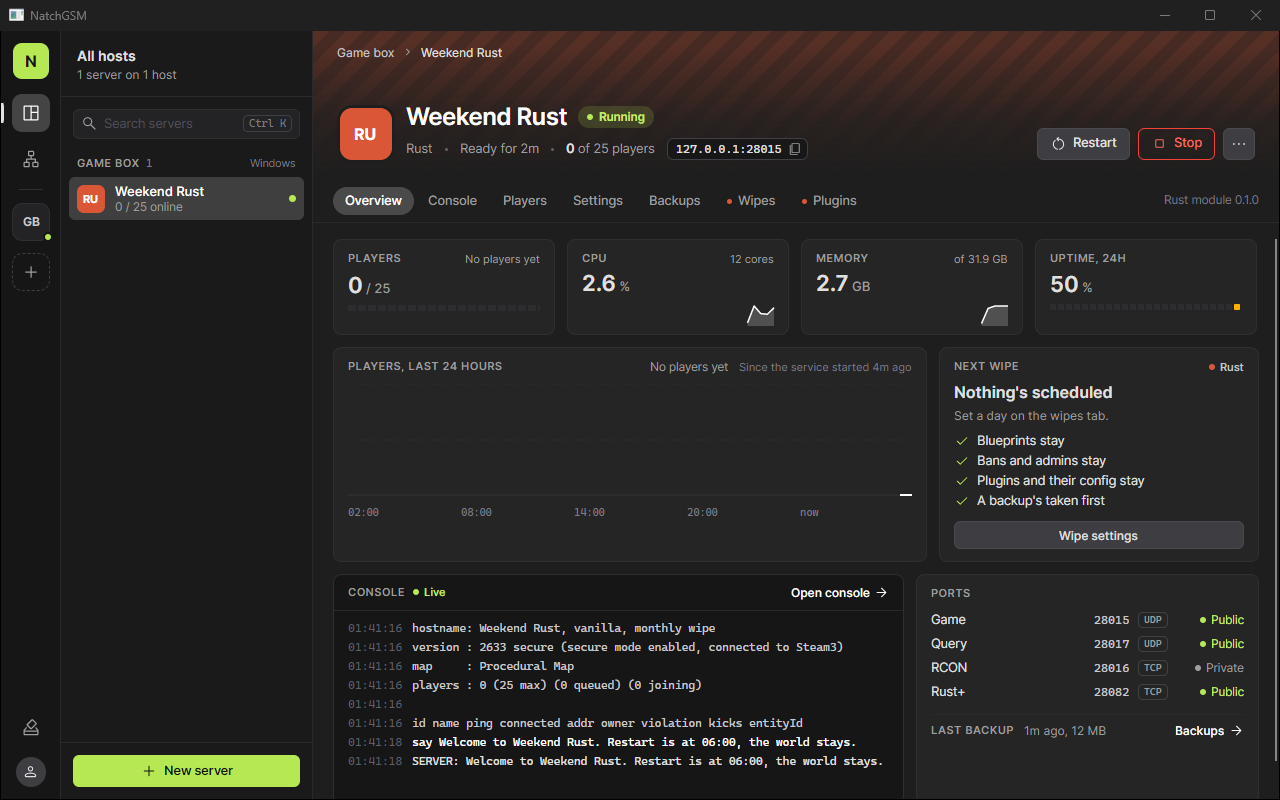This screenshot has width=1280, height=800.
Task: Click the memory usage sparkline chart
Action: (x=994, y=315)
